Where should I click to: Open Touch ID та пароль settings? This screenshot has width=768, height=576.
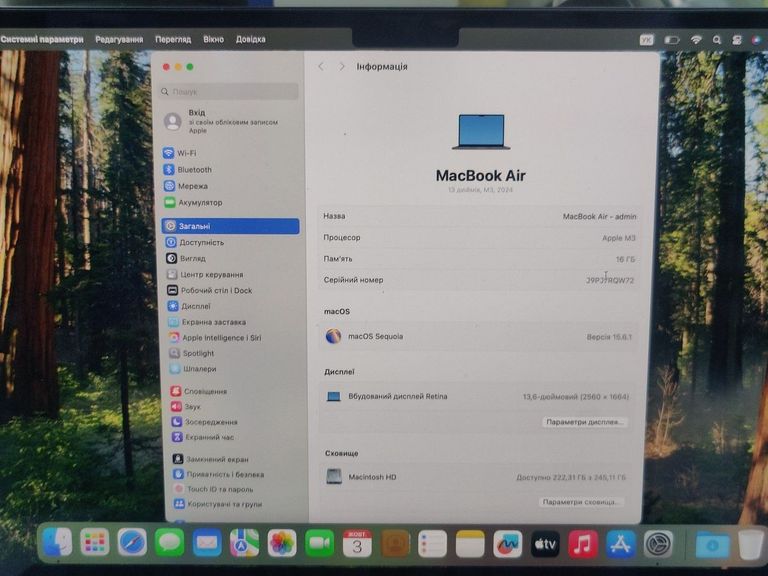click(214, 489)
